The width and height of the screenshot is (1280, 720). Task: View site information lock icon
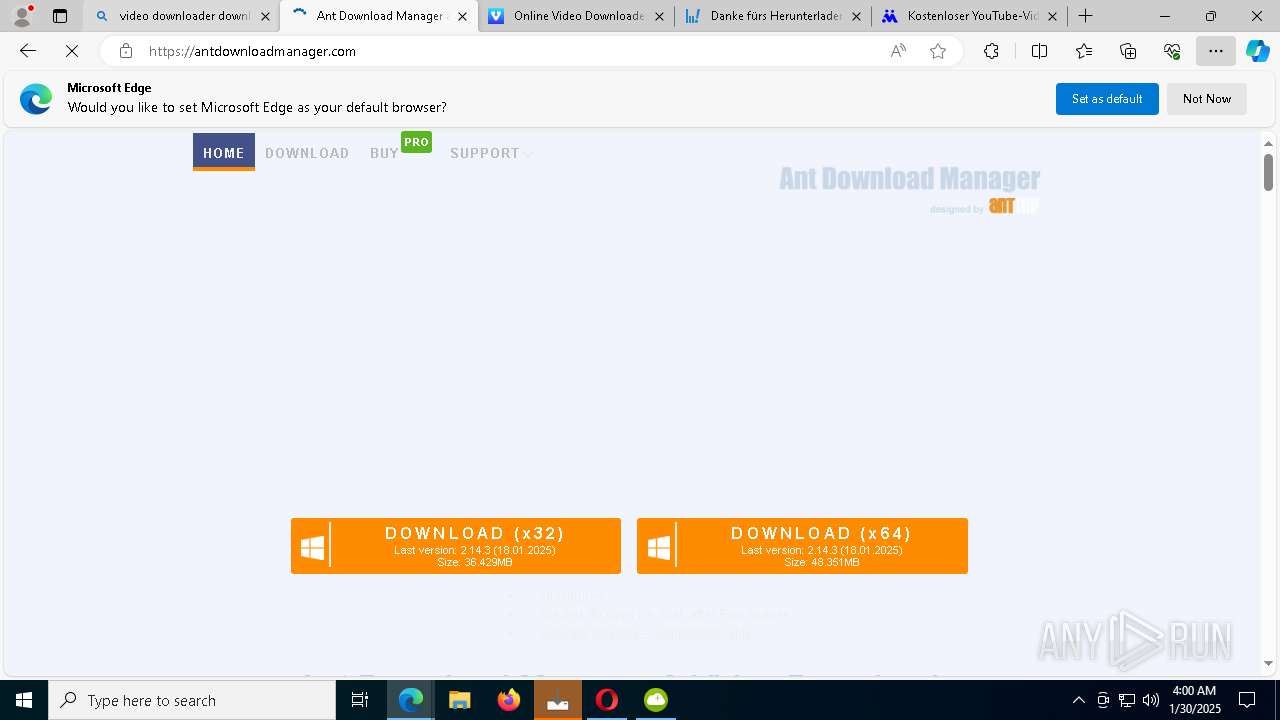[125, 51]
